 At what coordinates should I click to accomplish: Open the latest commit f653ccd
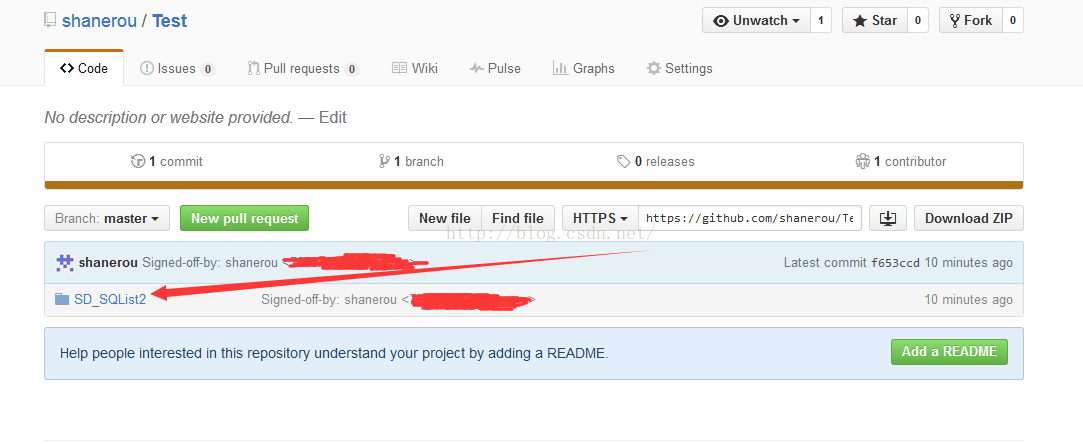pyautogui.click(x=896, y=262)
